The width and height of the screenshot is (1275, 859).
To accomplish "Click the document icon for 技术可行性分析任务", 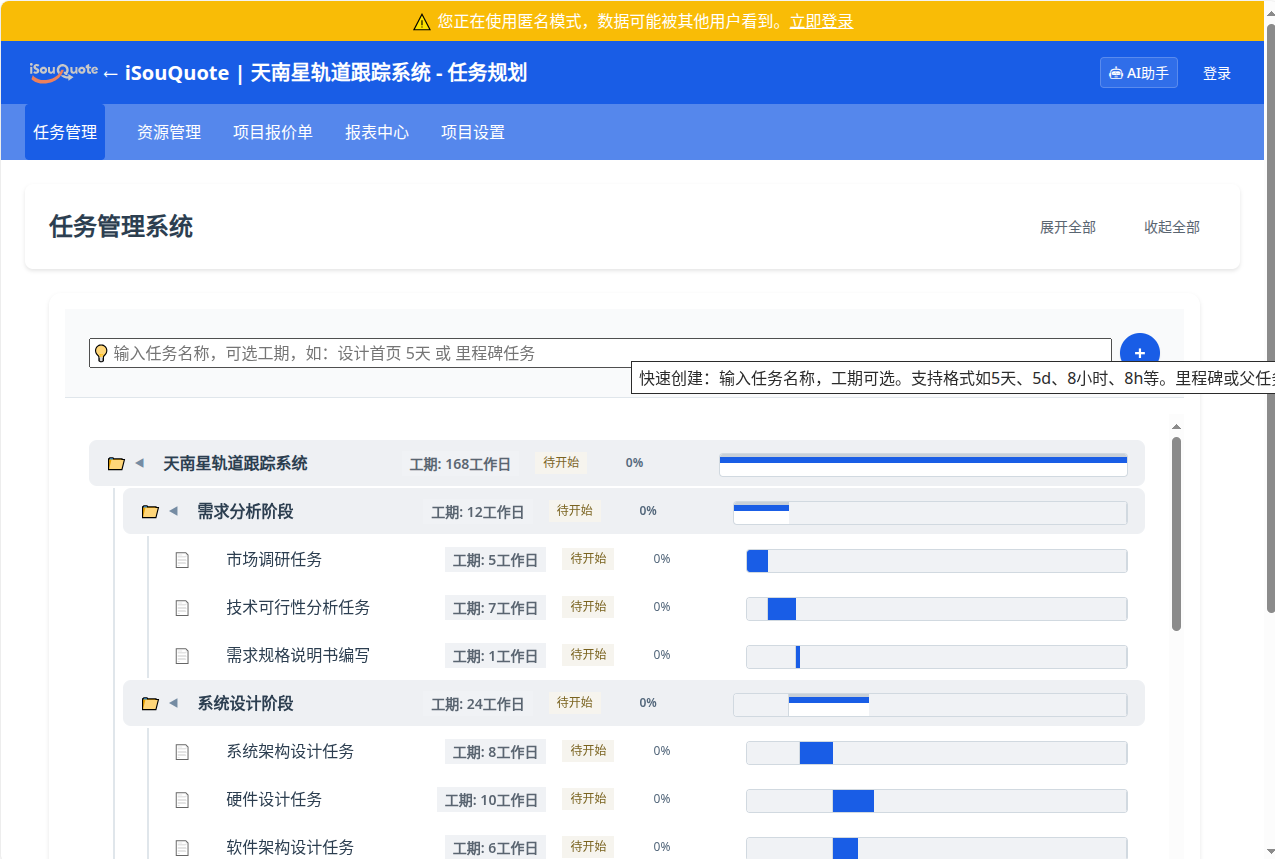I will 182,608.
